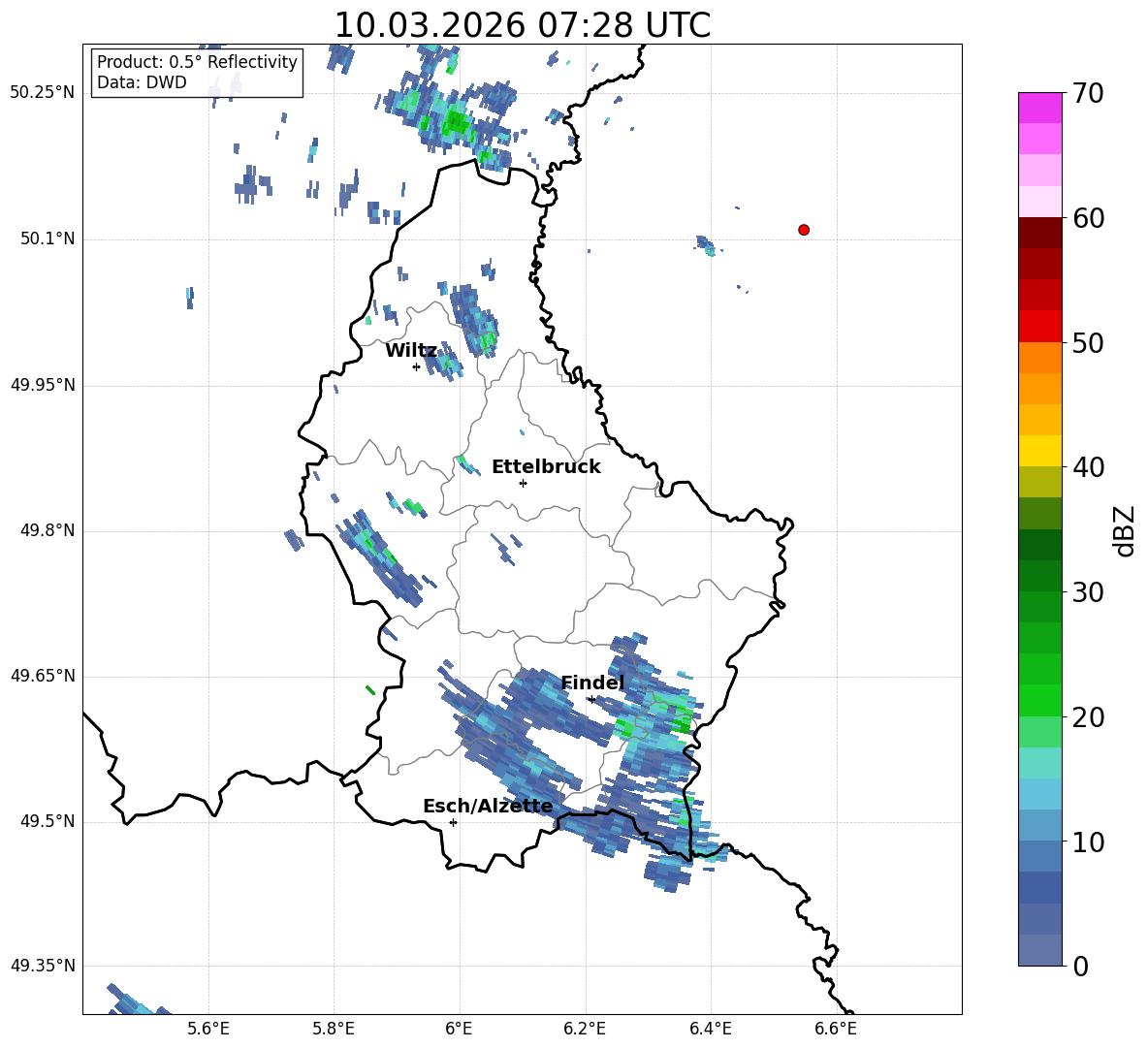Click the 50.1°N latitude label
Image resolution: width=1148 pixels, height=1048 pixels.
[x=48, y=239]
